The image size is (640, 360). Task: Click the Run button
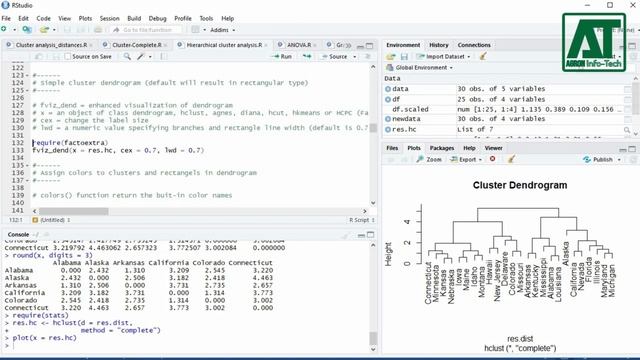(283, 56)
